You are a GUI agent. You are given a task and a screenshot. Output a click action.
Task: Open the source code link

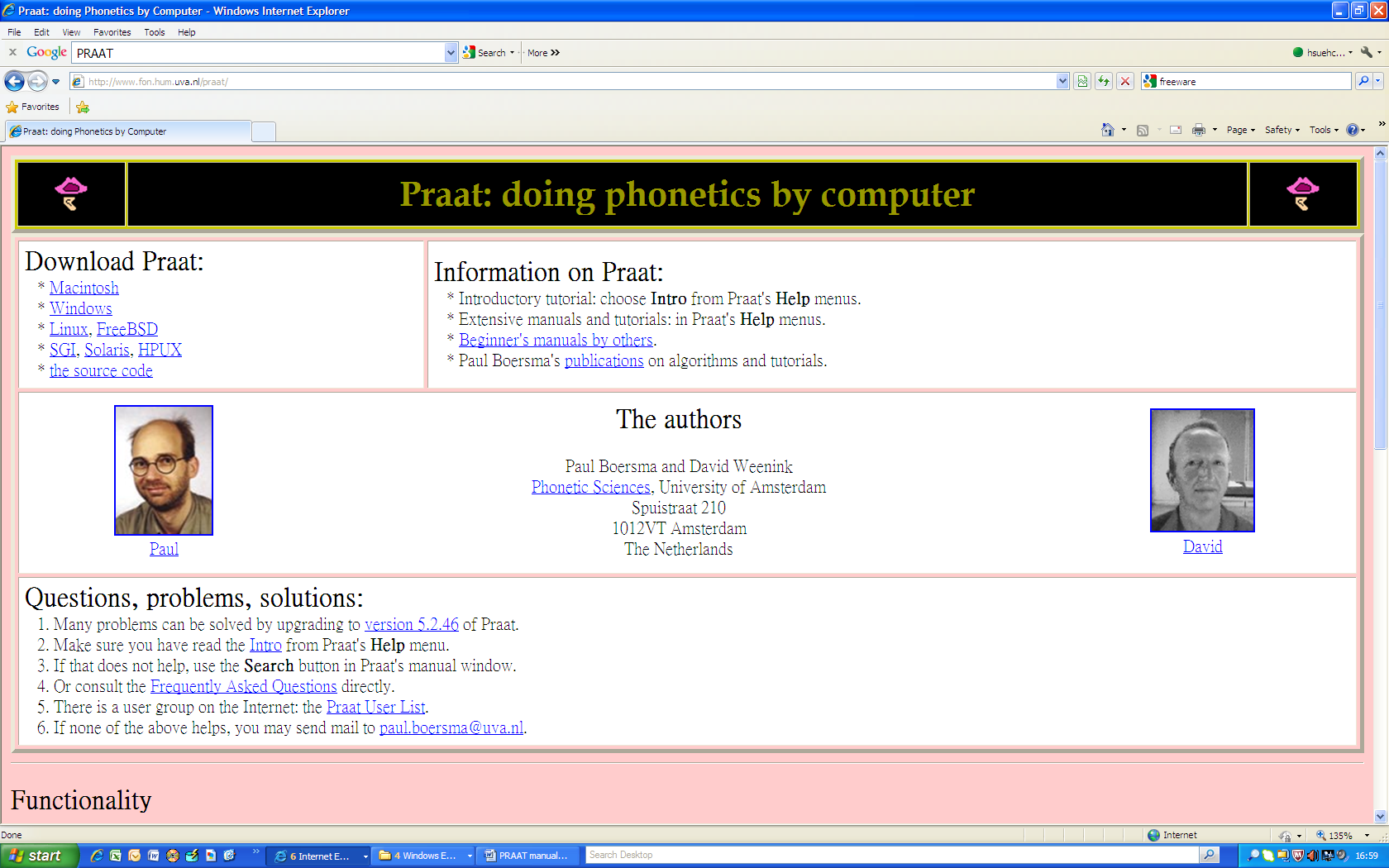click(x=101, y=370)
